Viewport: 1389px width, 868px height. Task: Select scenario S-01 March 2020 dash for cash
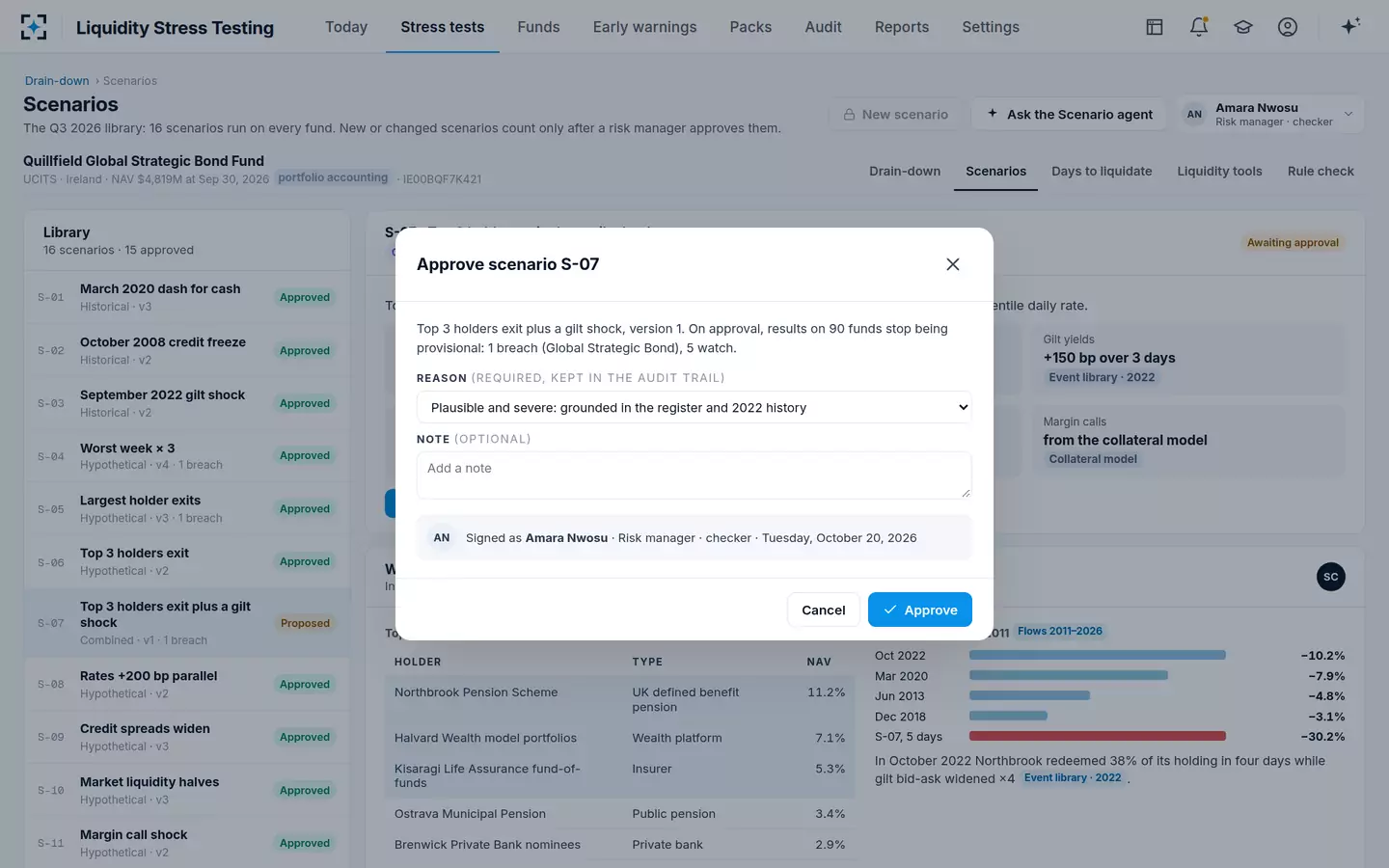[187, 297]
